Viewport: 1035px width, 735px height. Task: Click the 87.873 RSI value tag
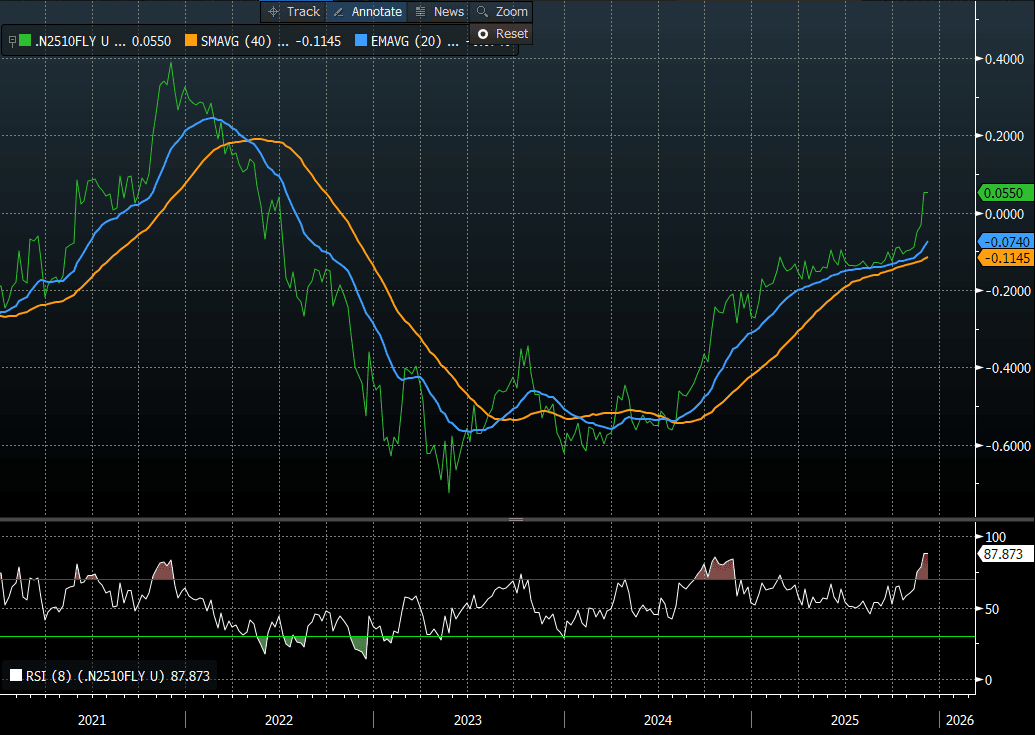point(1003,552)
